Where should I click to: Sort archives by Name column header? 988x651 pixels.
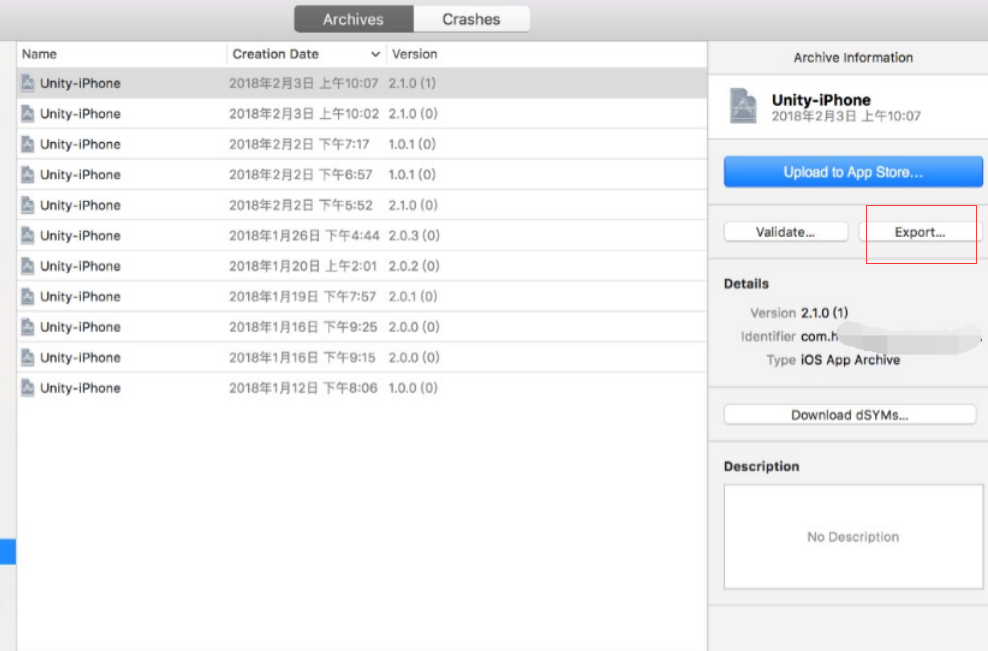(39, 54)
